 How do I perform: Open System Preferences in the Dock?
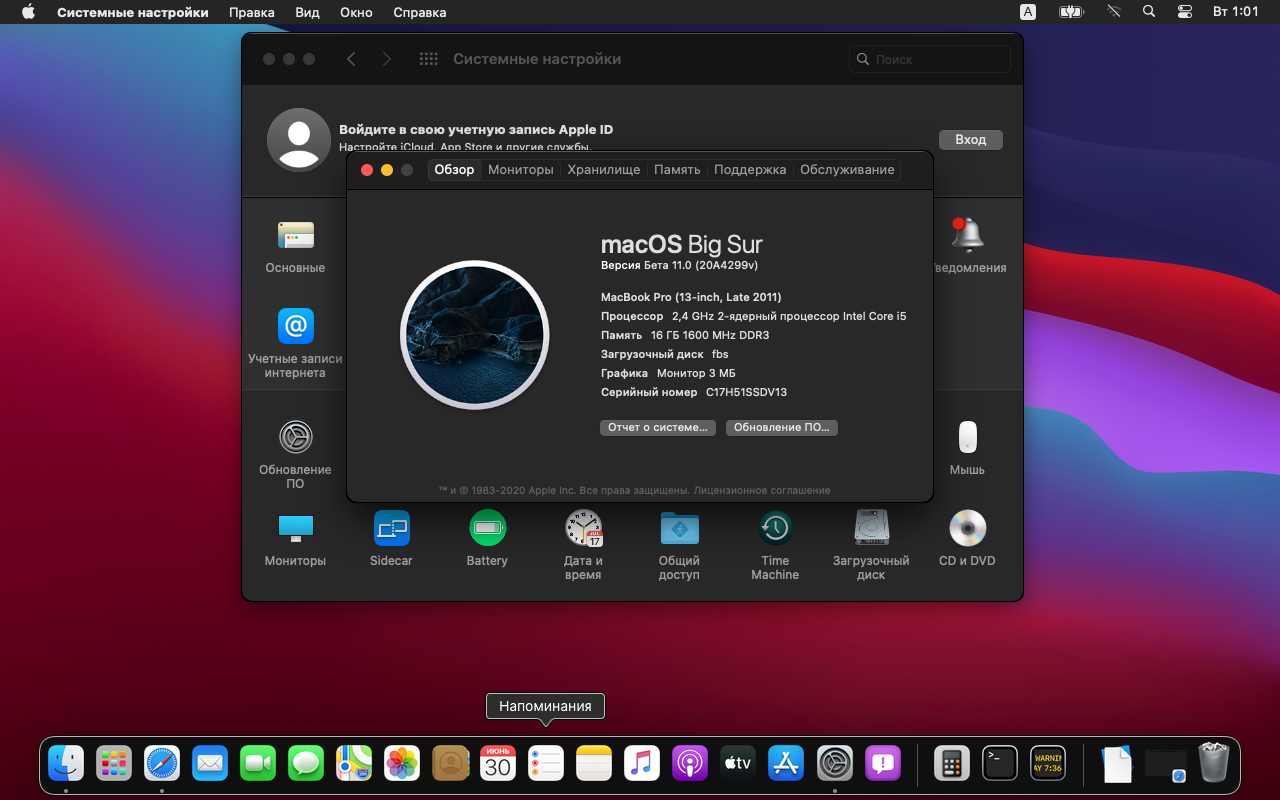coord(834,764)
